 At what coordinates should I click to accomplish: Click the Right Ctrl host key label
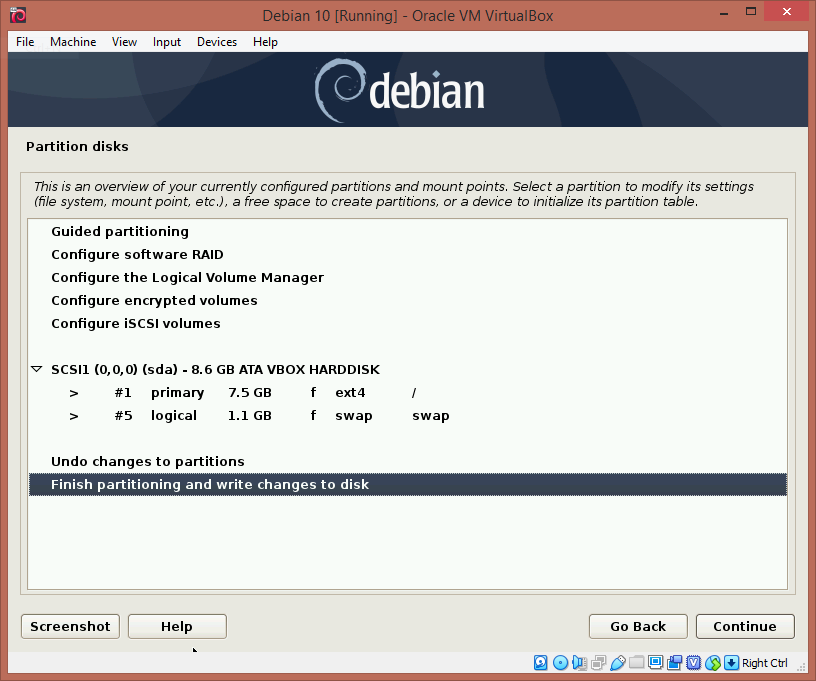pos(764,663)
